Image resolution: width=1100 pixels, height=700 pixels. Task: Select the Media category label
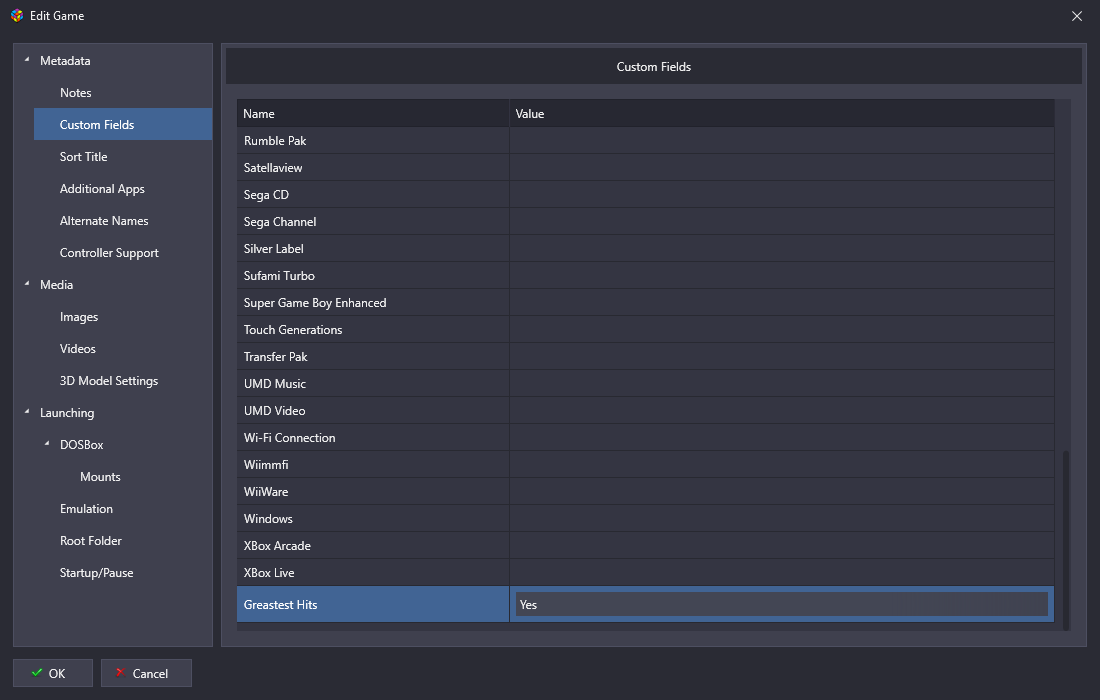click(56, 285)
